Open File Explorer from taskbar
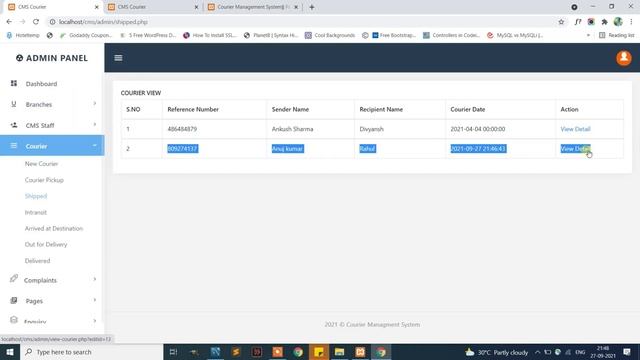This screenshot has width=640, height=360. 339,352
